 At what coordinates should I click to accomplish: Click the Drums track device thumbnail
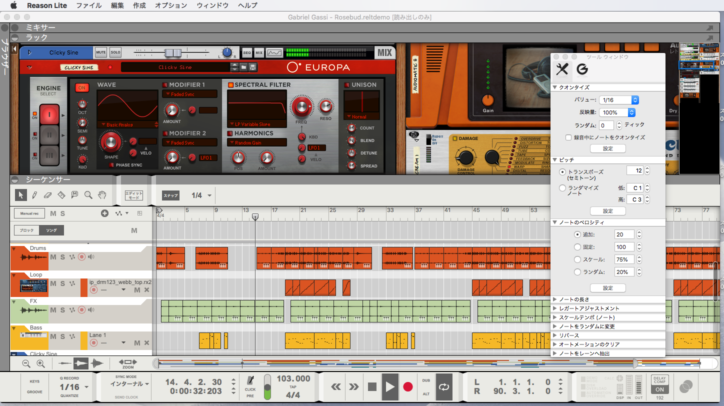coord(33,258)
